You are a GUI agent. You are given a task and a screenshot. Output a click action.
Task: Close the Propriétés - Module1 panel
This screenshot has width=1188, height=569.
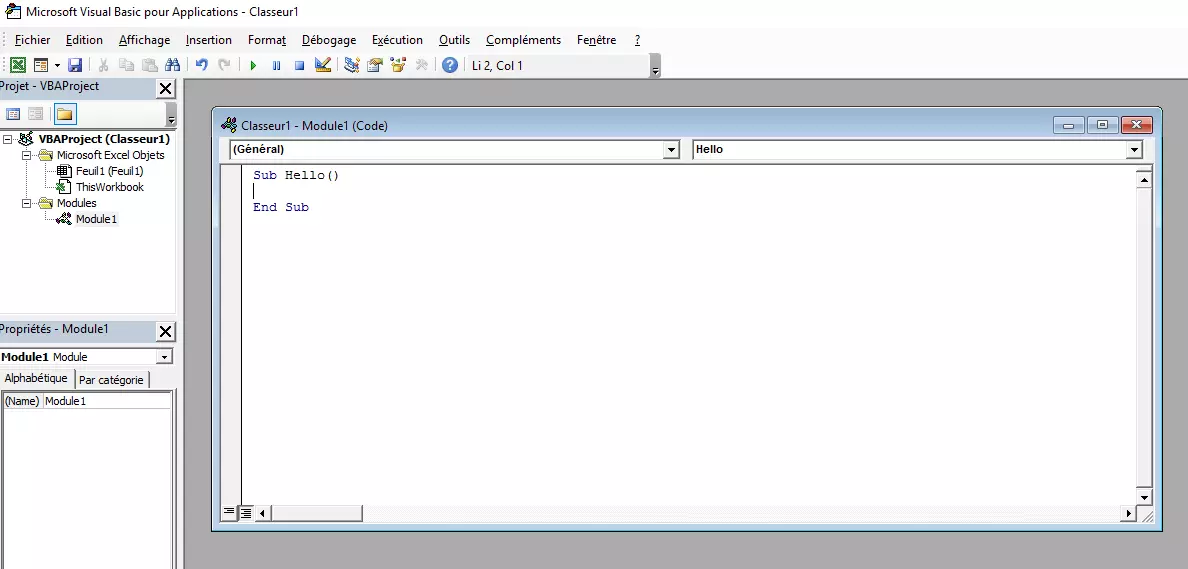(165, 331)
